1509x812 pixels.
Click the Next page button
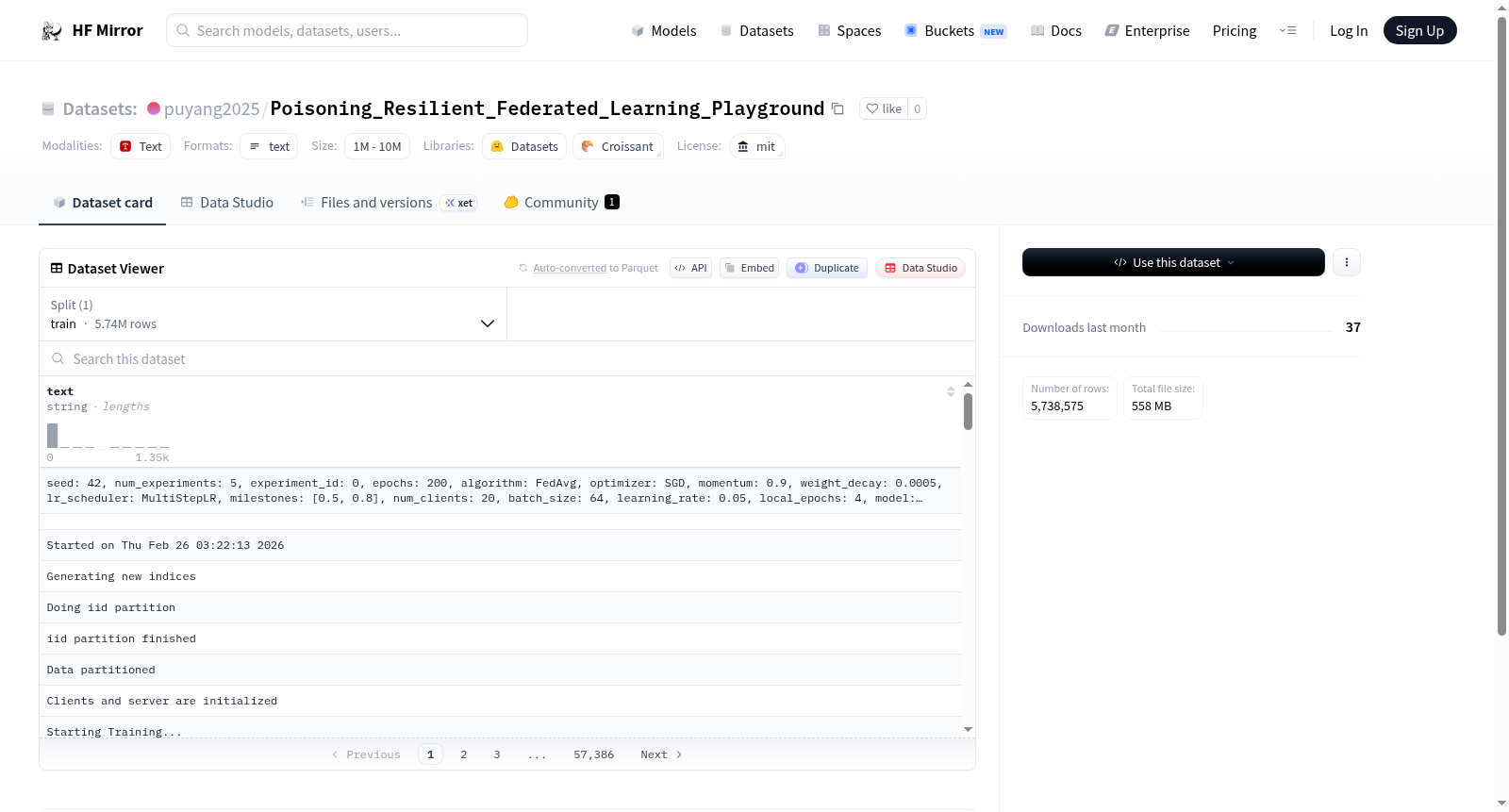click(661, 754)
